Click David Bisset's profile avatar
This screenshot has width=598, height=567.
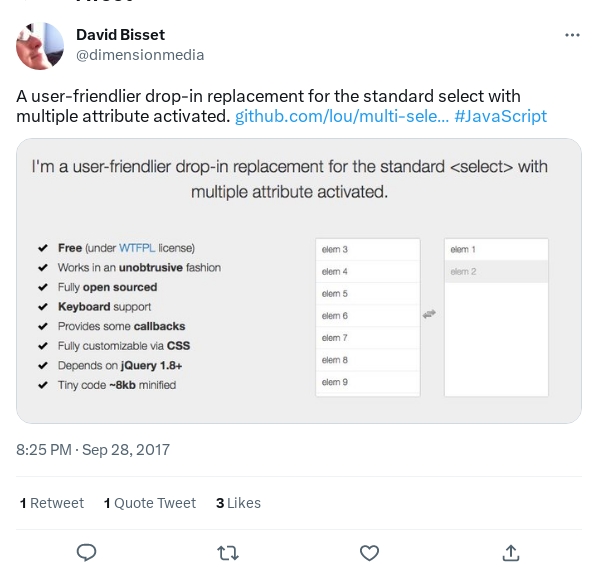[40, 46]
